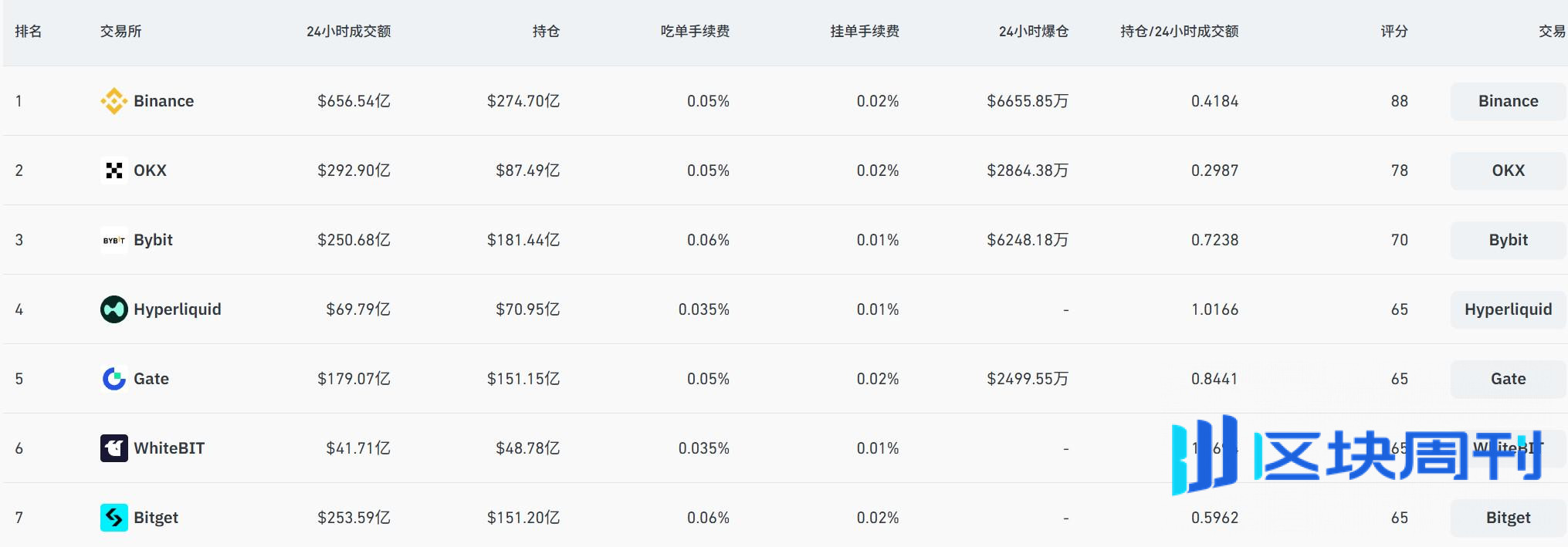Select Binance ratio value 0.4184
Screen dimensions: 1568x547
coord(1215,101)
